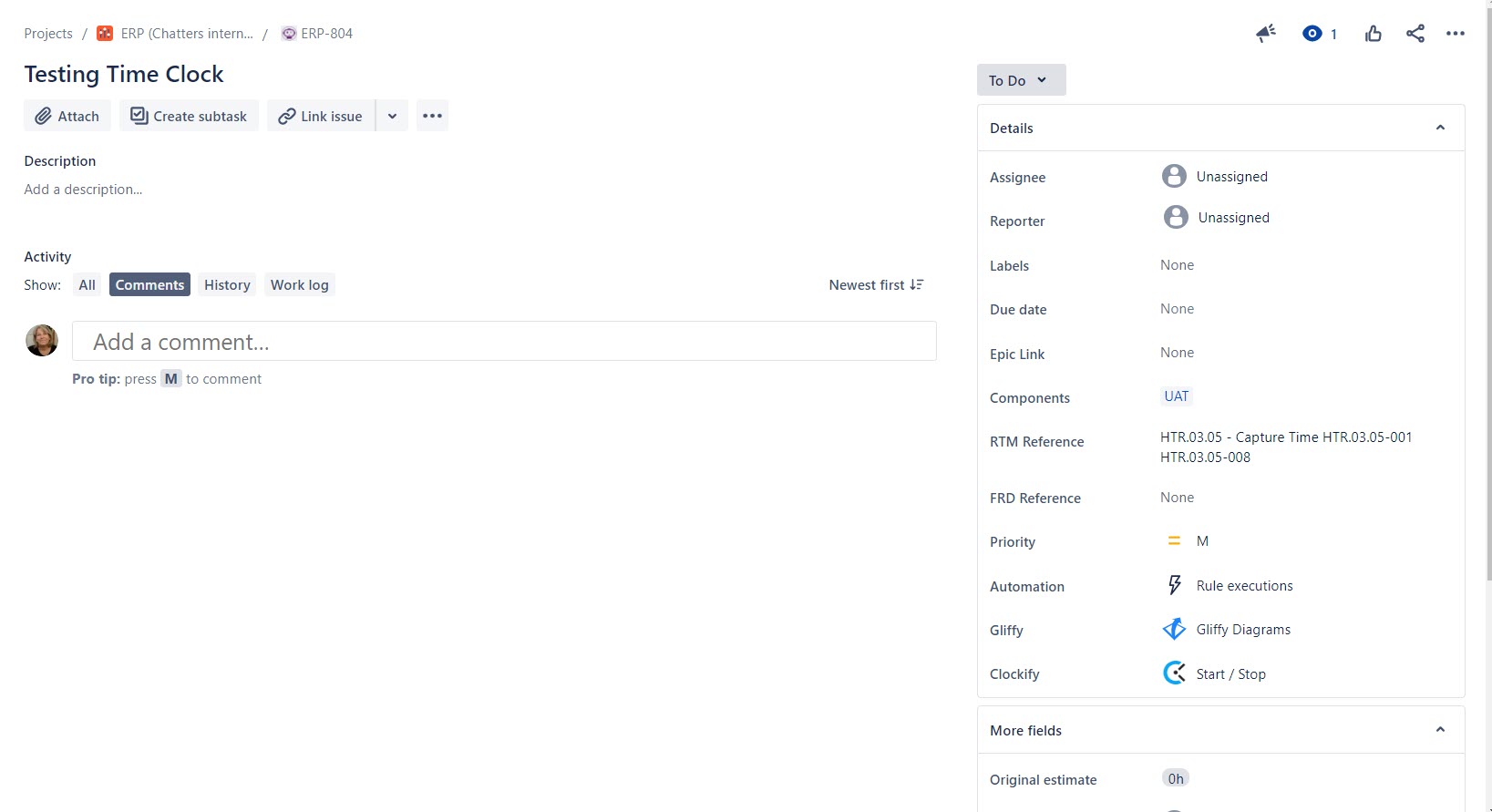Screen dimensions: 1492x812
Task: Toggle the watch issue eye icon
Action: click(1320, 34)
